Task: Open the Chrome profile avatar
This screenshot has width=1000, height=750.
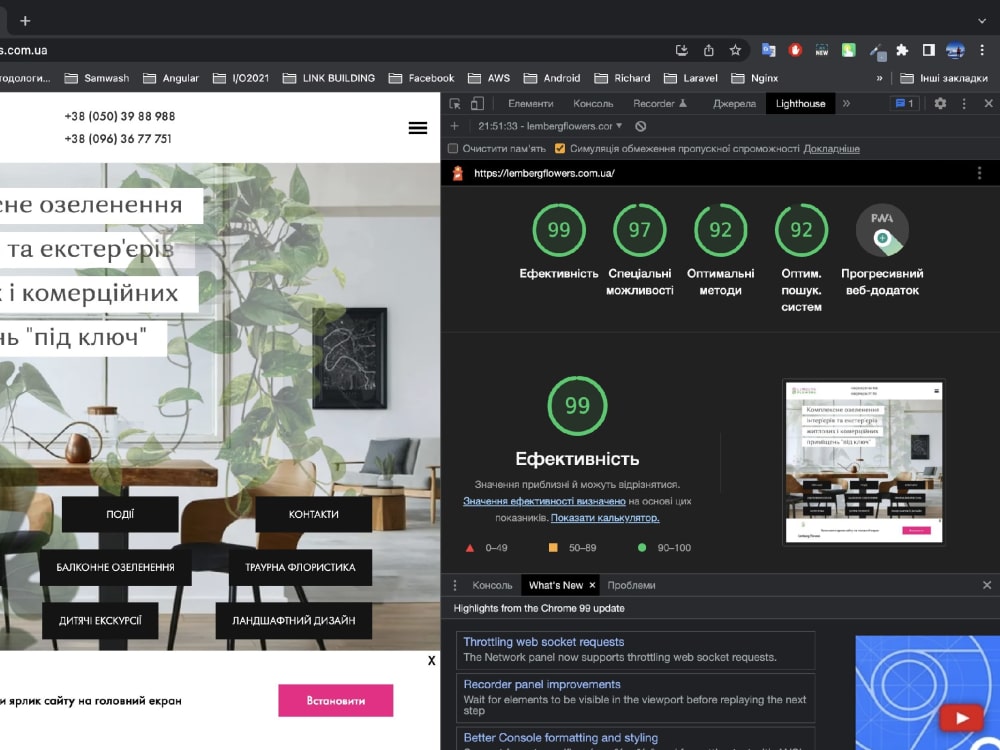Action: pyautogui.click(x=955, y=50)
